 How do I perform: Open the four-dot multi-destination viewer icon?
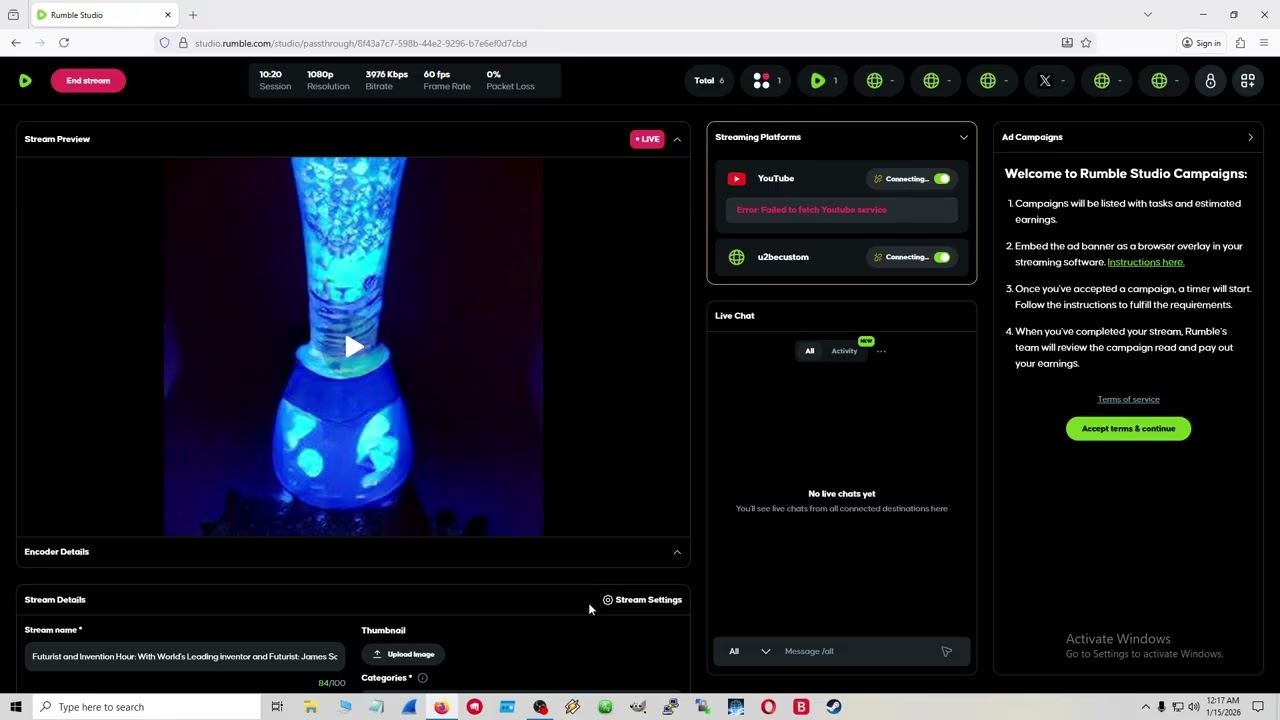(761, 81)
